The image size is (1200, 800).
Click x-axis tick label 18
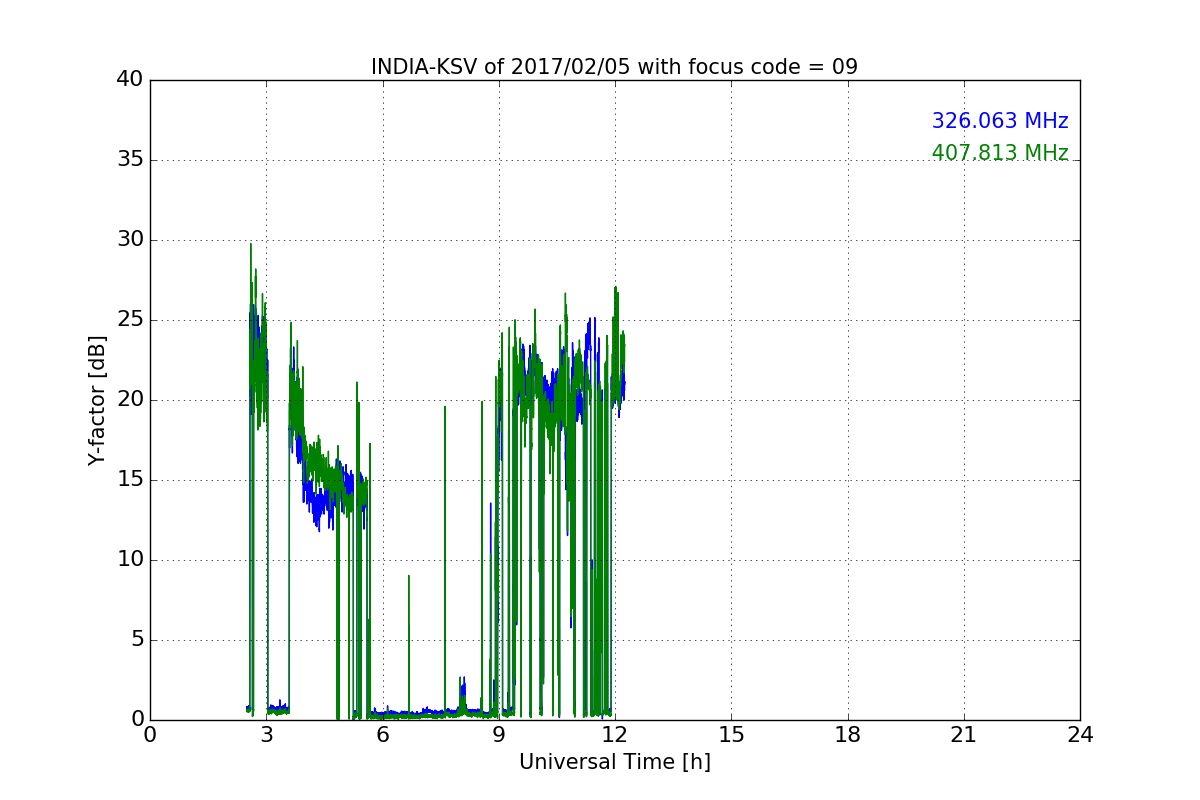point(848,735)
